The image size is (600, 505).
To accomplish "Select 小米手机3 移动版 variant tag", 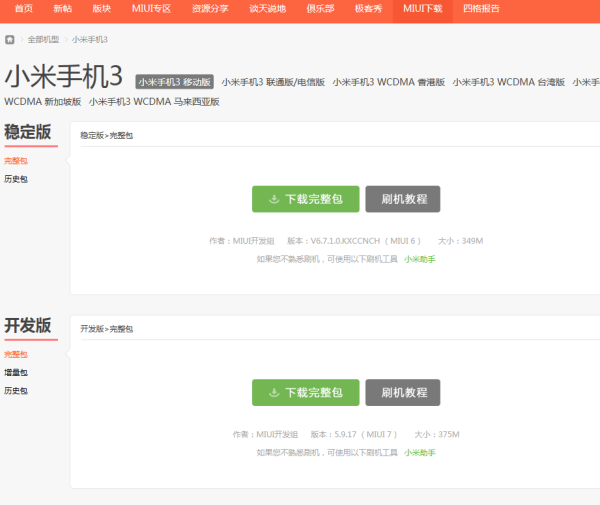I will pyautogui.click(x=174, y=82).
